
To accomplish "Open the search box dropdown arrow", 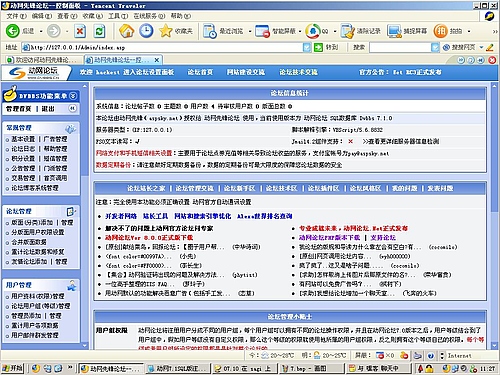I will click(x=435, y=47).
